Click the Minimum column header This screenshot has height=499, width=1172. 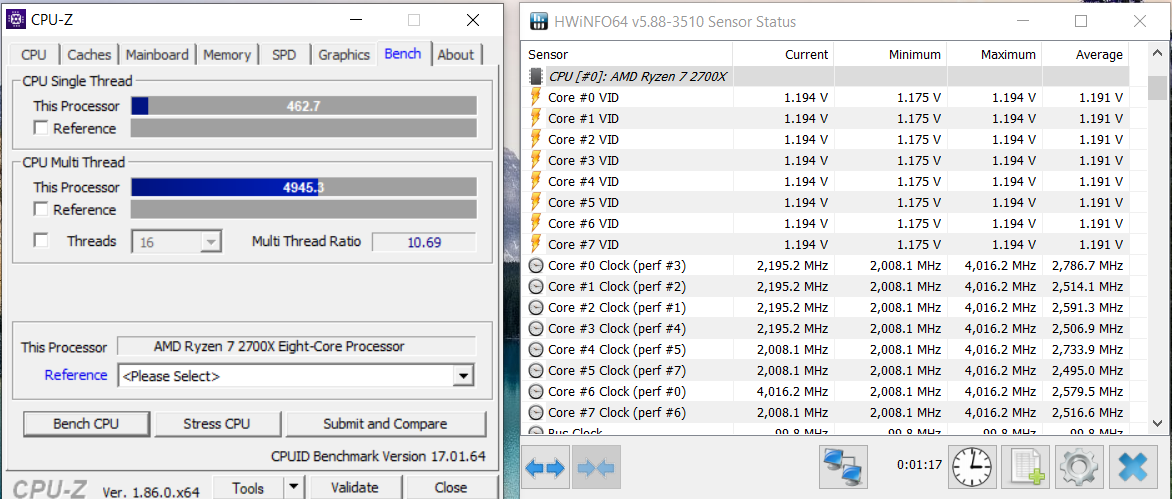tap(891, 55)
